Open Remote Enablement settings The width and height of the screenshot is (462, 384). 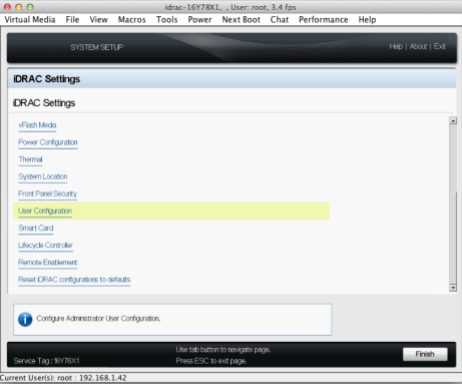[x=48, y=263]
